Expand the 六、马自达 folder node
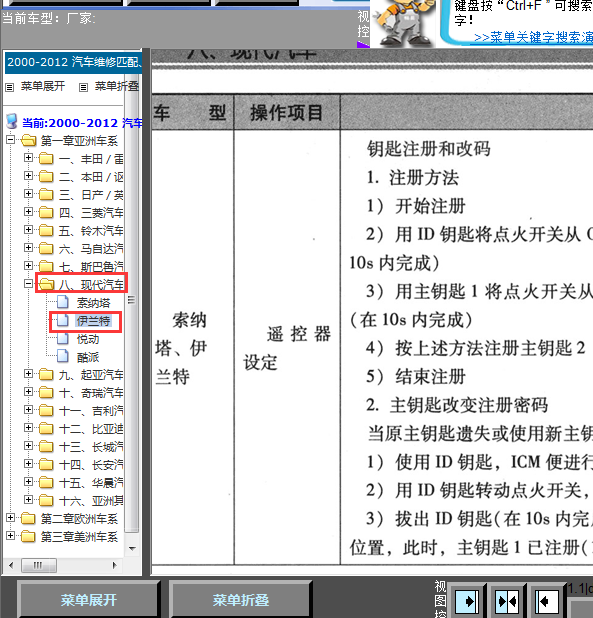 point(28,248)
